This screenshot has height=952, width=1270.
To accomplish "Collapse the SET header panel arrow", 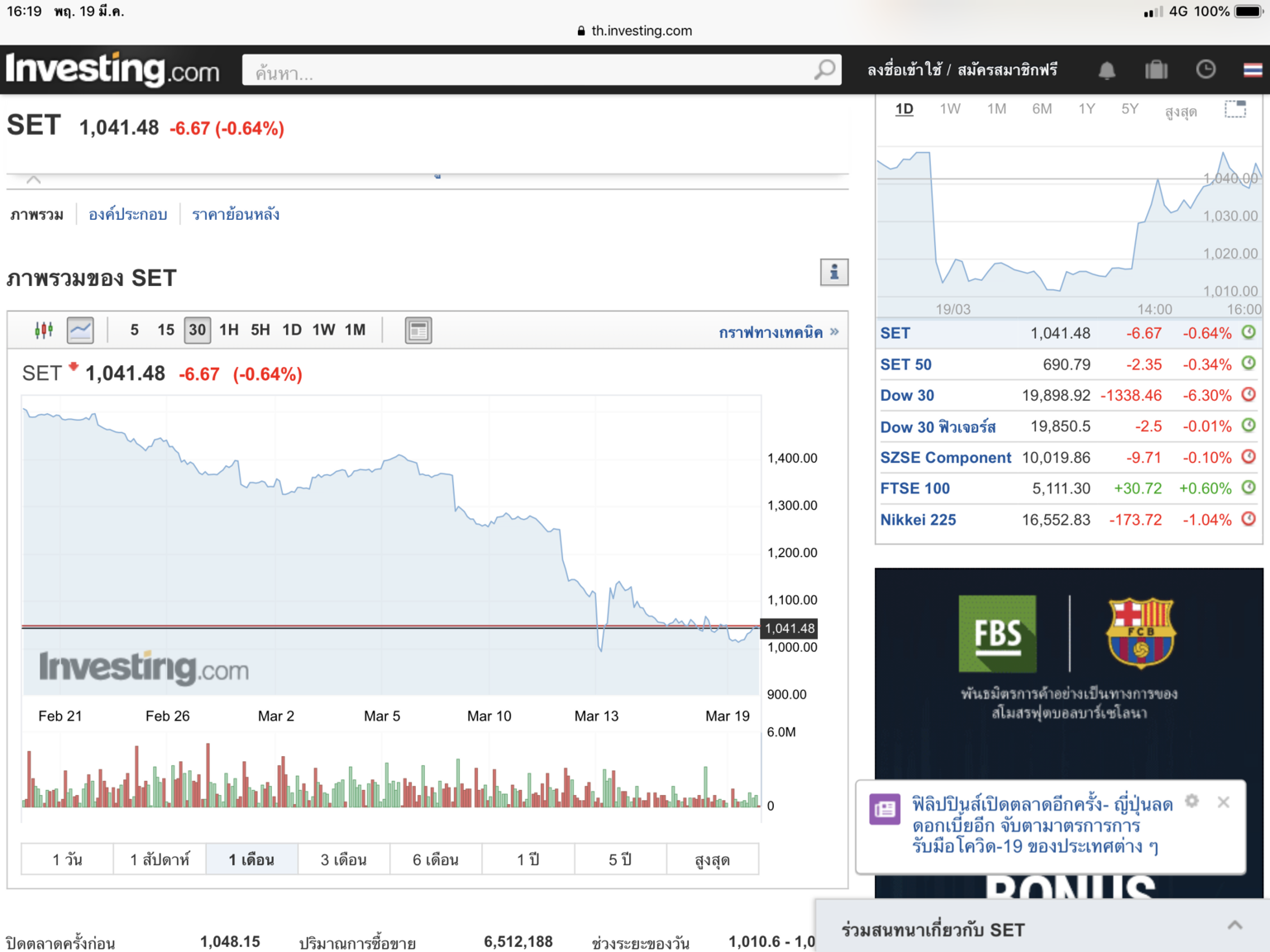I will pyautogui.click(x=34, y=179).
